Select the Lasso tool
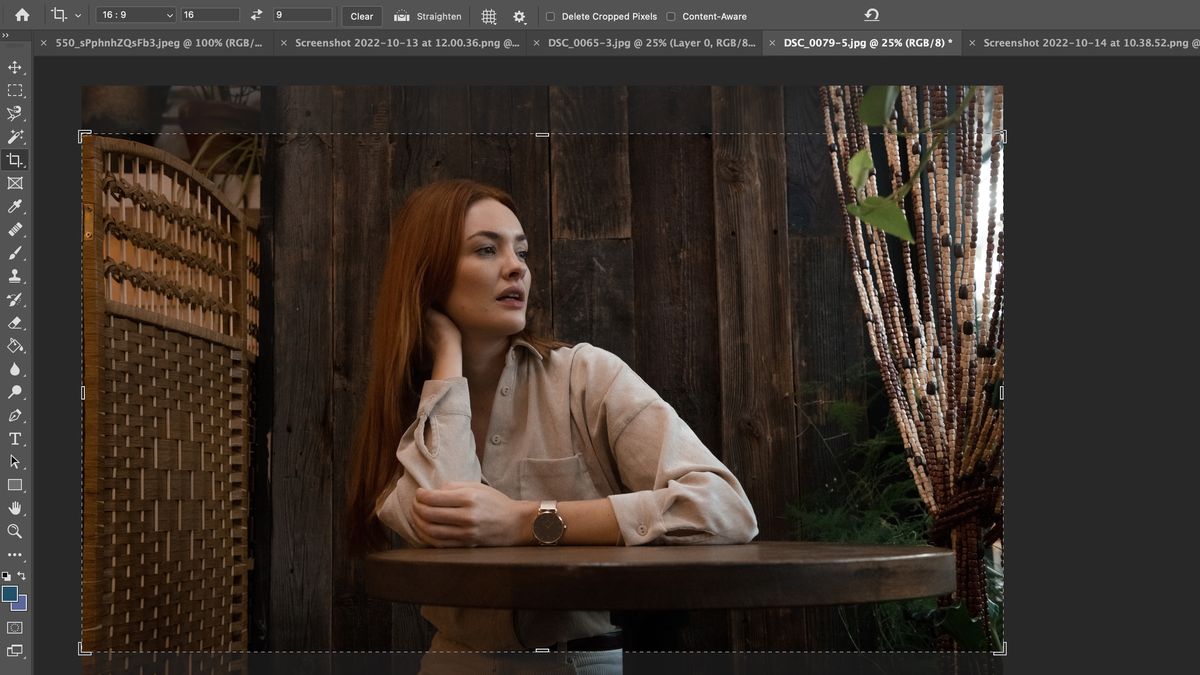 point(14,113)
